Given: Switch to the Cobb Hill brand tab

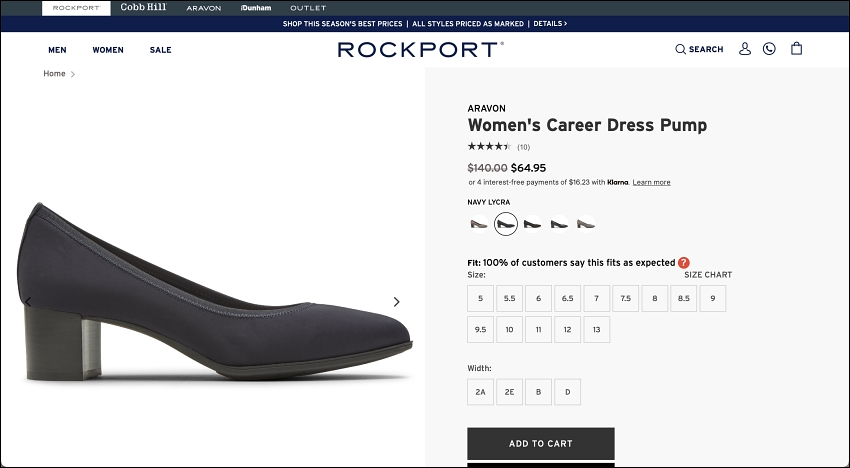Looking at the screenshot, I should click(144, 8).
